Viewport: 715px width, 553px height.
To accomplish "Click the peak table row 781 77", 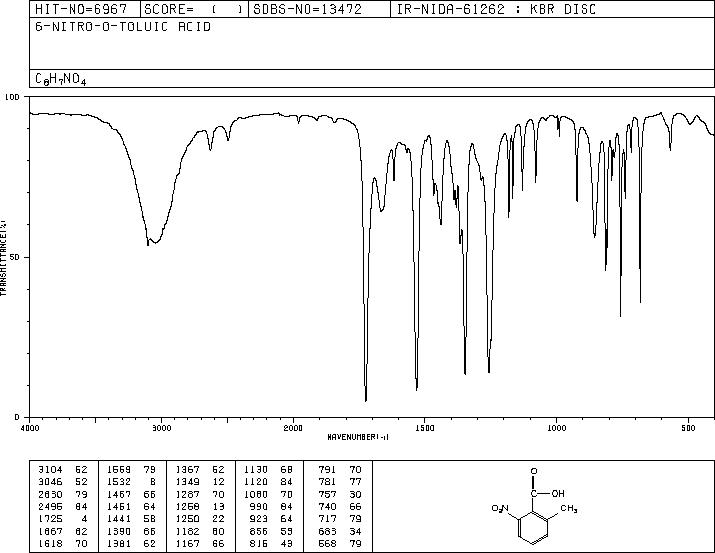I will 340,482.
